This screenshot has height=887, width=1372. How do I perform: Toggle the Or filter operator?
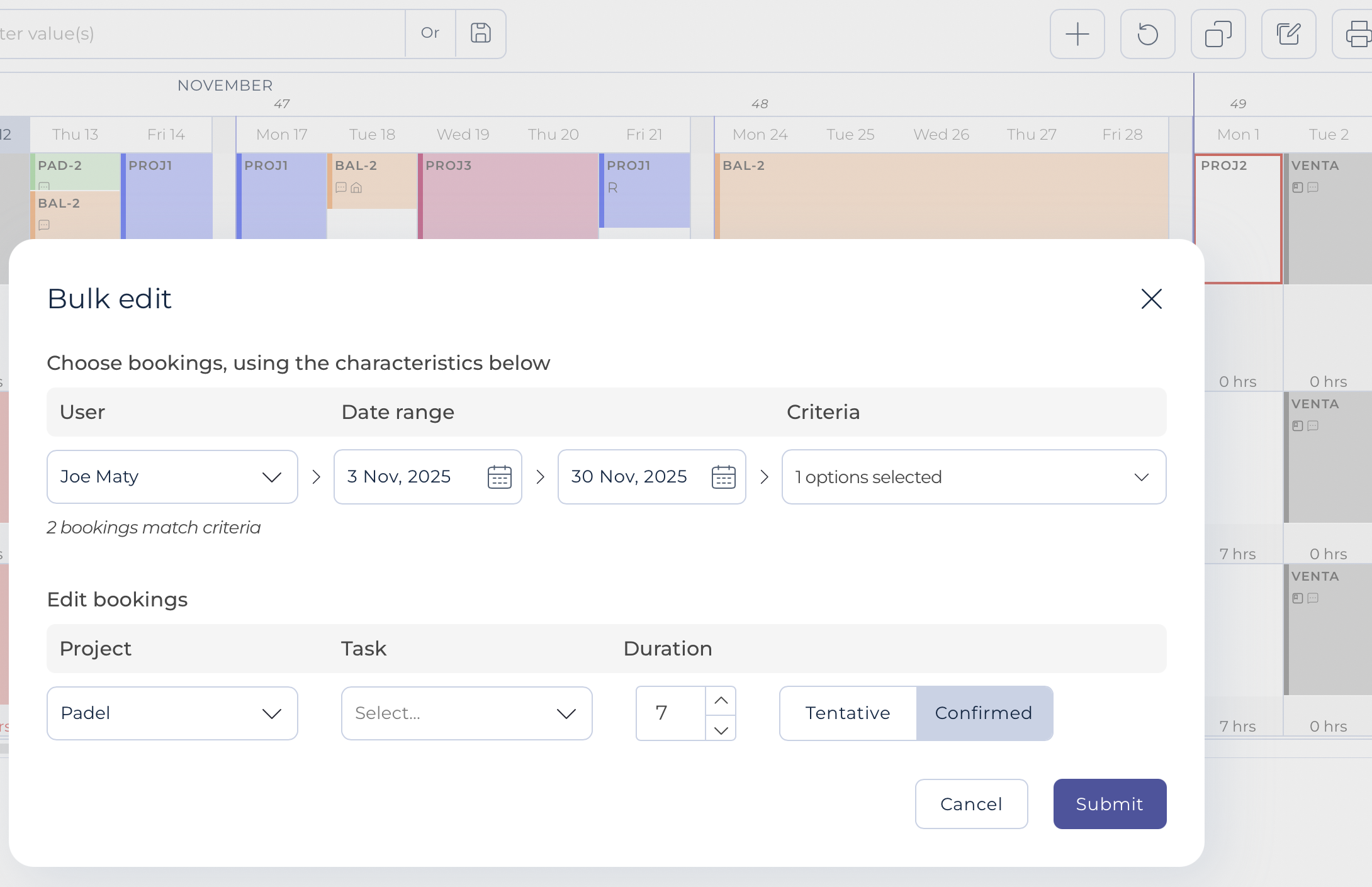pyautogui.click(x=430, y=33)
